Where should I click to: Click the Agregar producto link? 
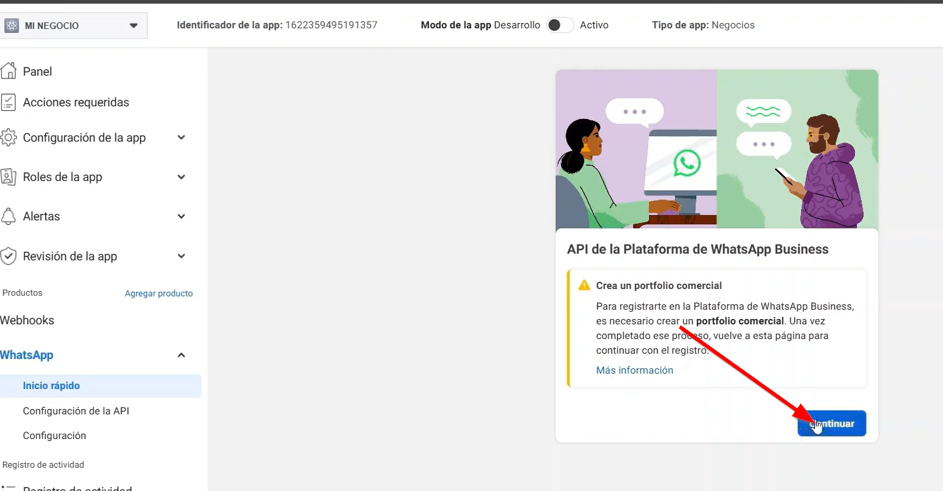(x=159, y=294)
